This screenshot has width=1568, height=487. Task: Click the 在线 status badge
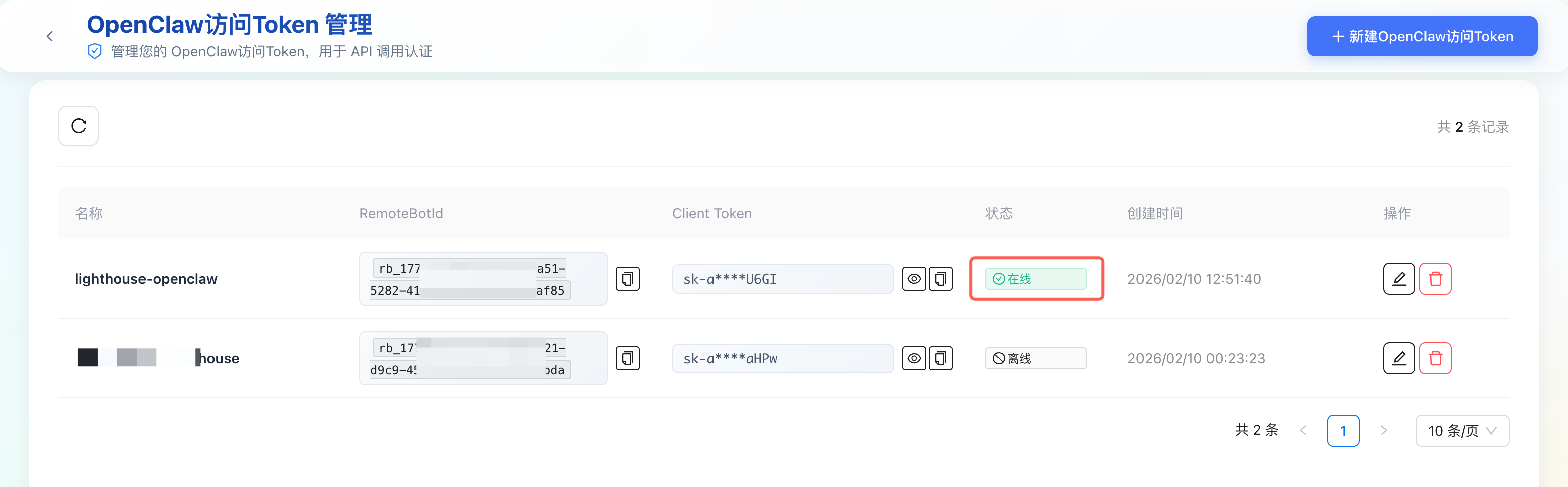tap(1035, 279)
